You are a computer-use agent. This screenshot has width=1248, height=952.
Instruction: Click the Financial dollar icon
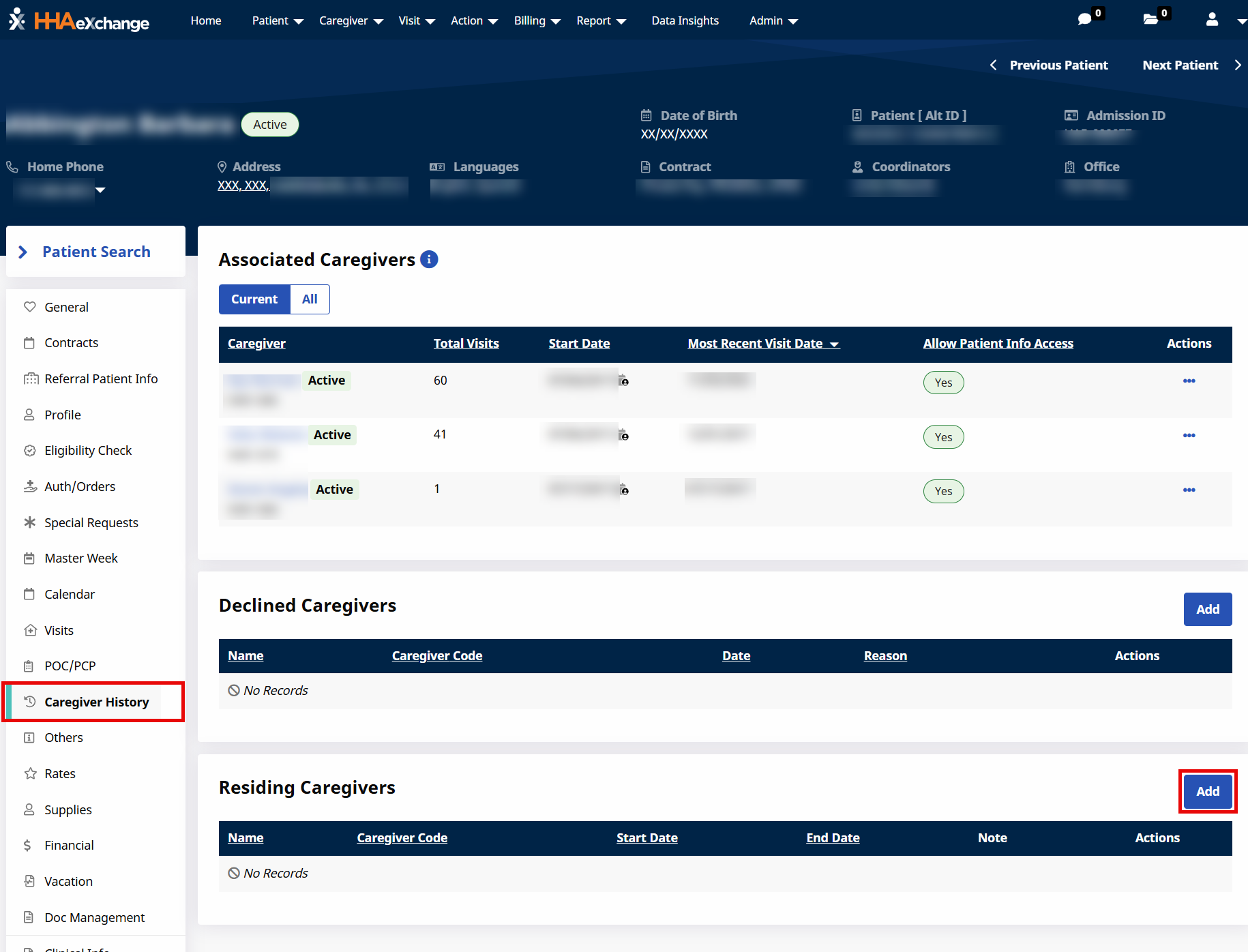point(27,846)
